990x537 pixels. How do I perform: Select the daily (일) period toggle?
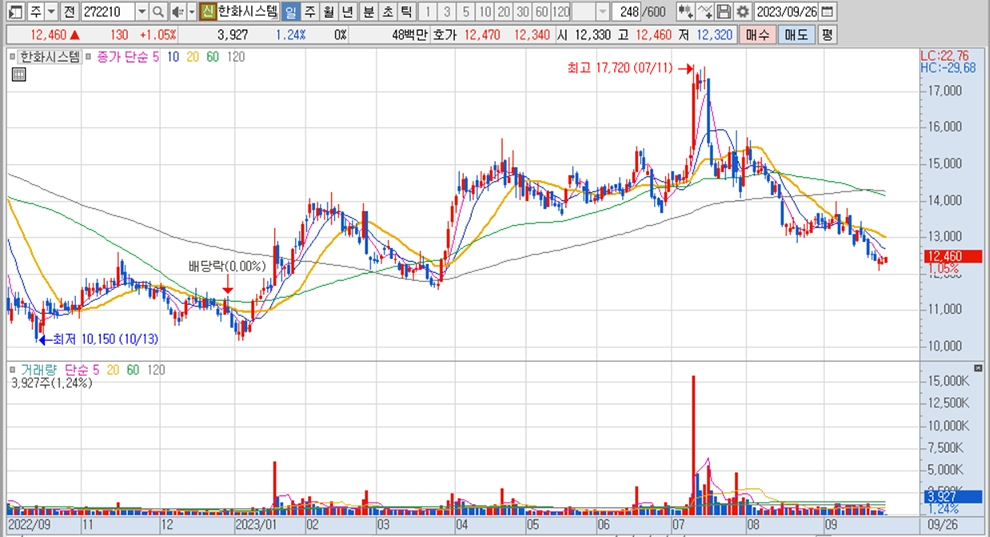click(290, 12)
